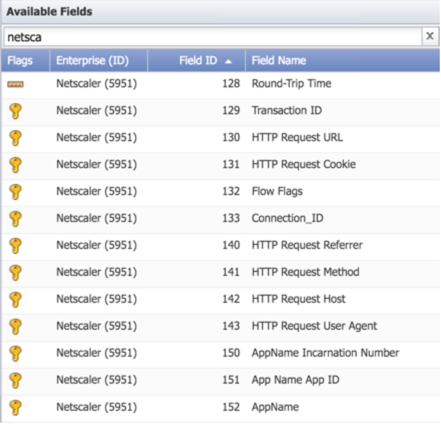The image size is (441, 426).
Task: Select the HTTP Request User Agent field name
Action: (x=314, y=326)
